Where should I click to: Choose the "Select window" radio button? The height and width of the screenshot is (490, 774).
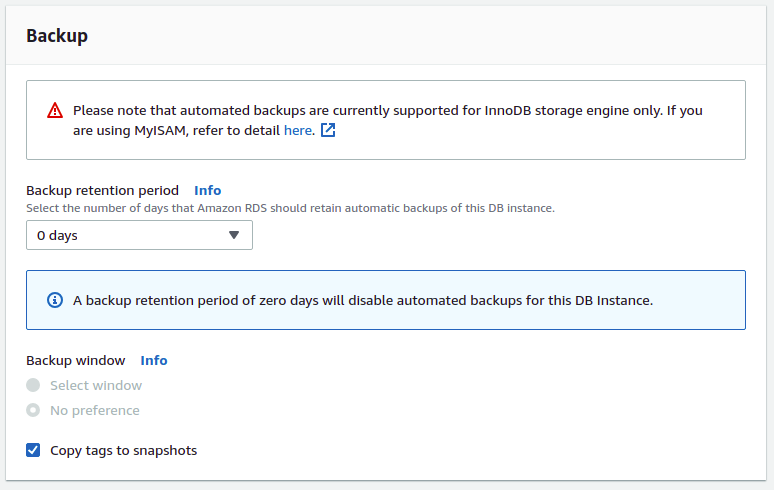[34, 385]
